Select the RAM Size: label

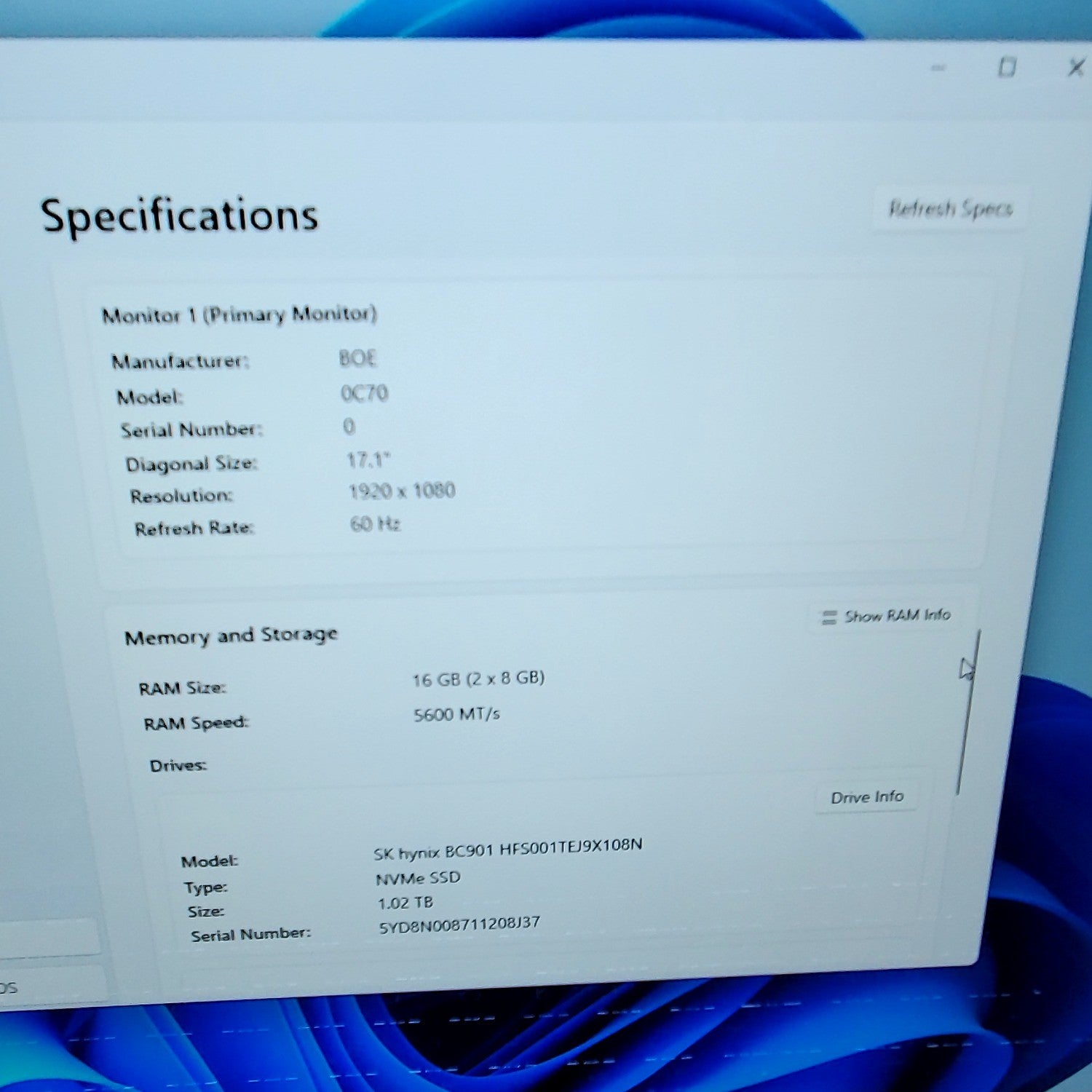pyautogui.click(x=182, y=689)
